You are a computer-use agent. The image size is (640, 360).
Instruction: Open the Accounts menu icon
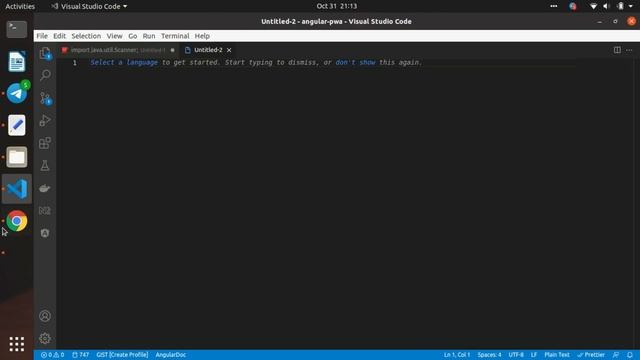click(x=45, y=316)
